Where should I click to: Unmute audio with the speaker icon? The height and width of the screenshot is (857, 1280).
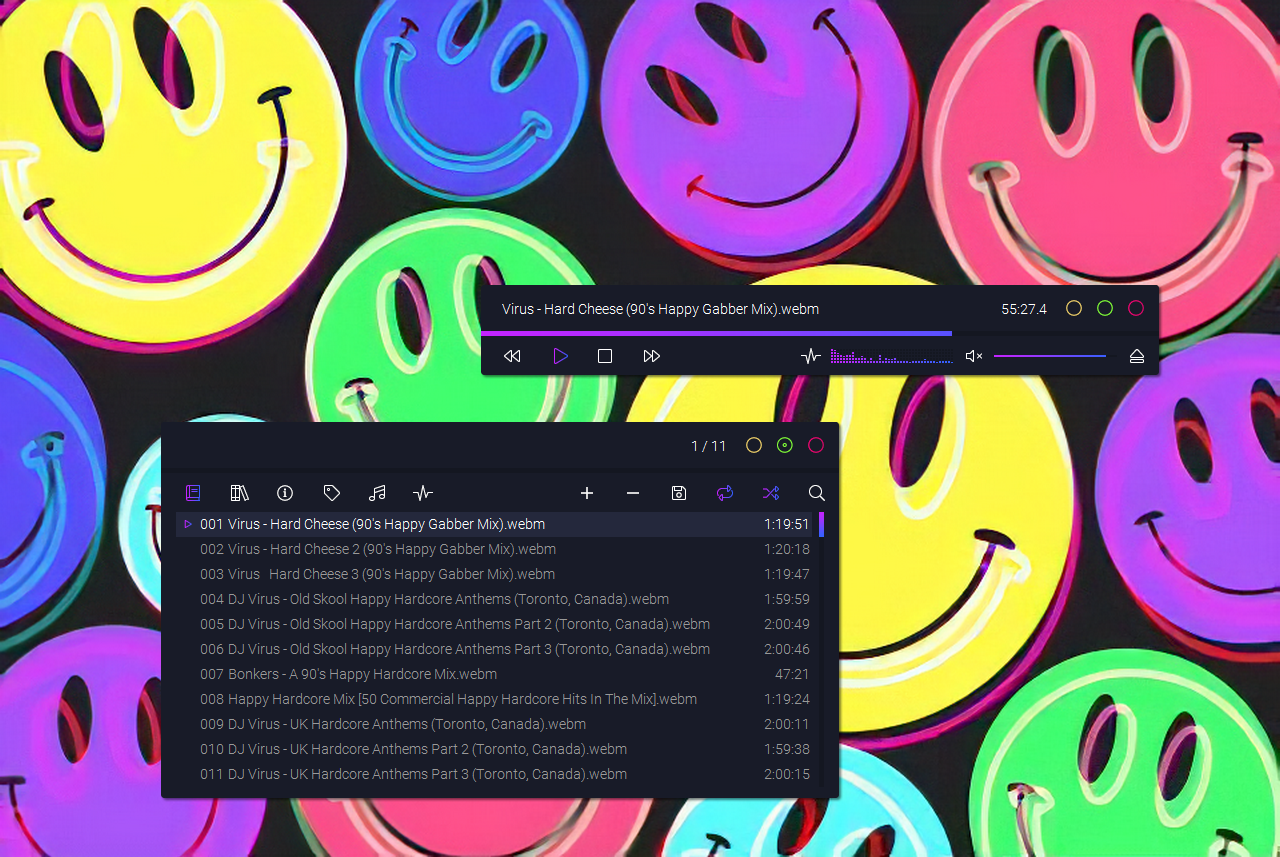coord(974,356)
